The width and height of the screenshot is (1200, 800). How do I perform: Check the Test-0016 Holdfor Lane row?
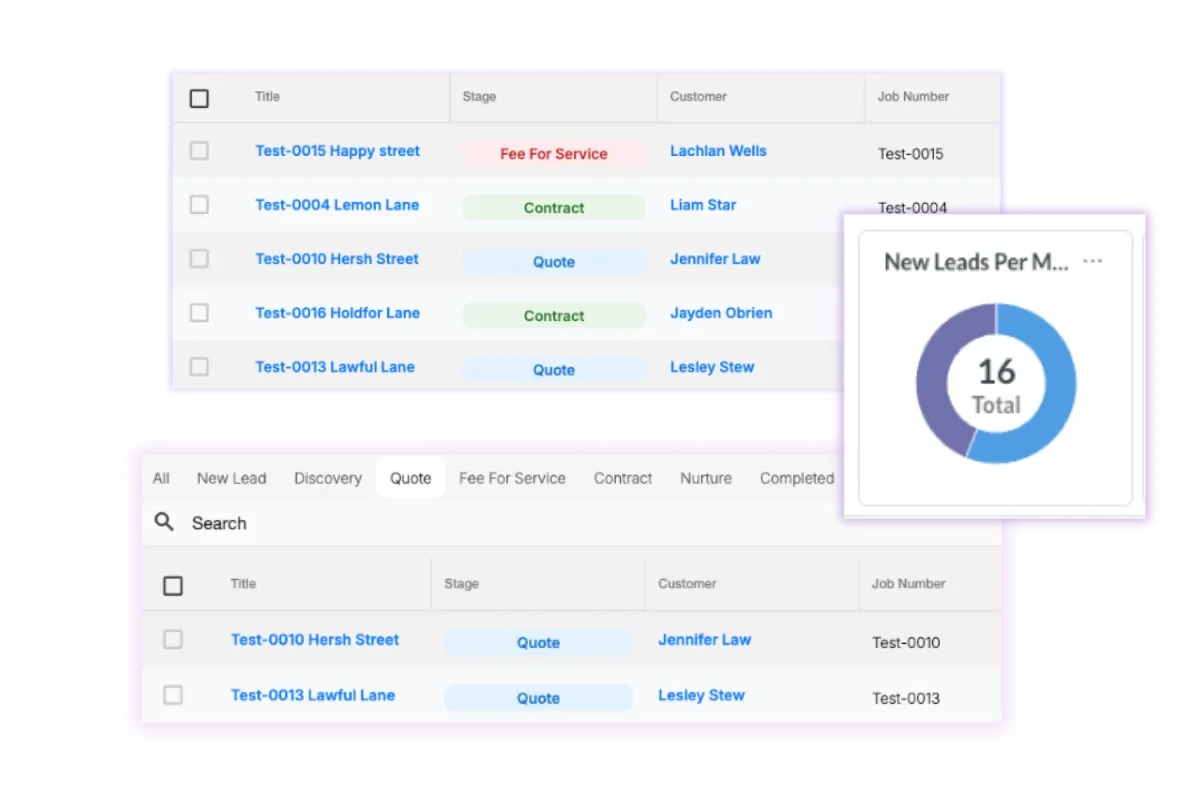199,313
